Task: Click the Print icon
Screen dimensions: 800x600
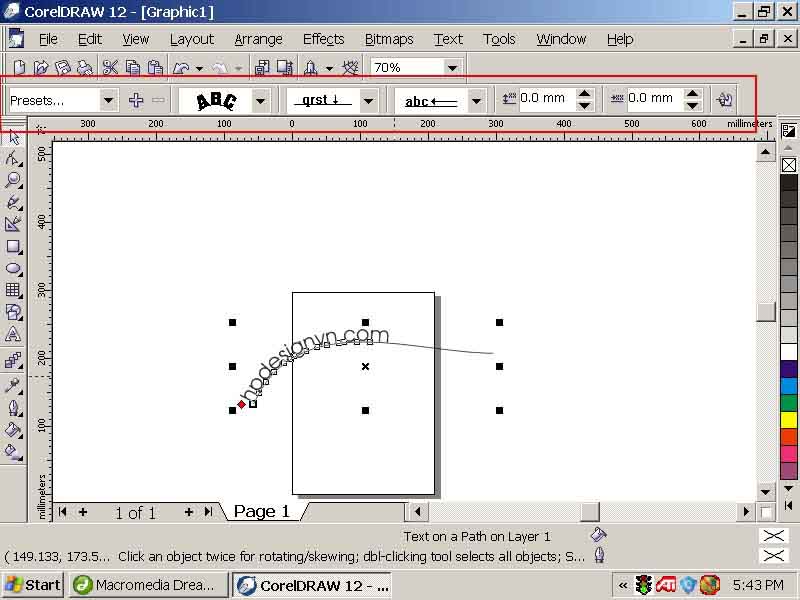Action: pos(85,67)
